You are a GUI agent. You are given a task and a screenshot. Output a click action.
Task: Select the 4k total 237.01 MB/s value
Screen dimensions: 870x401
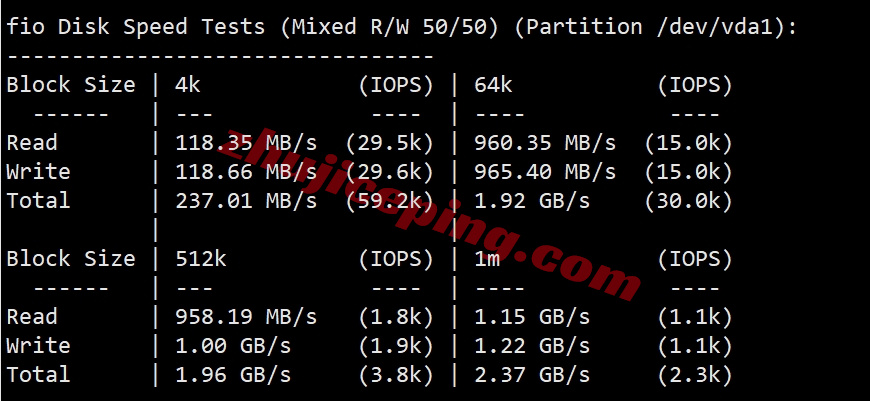[246, 200]
